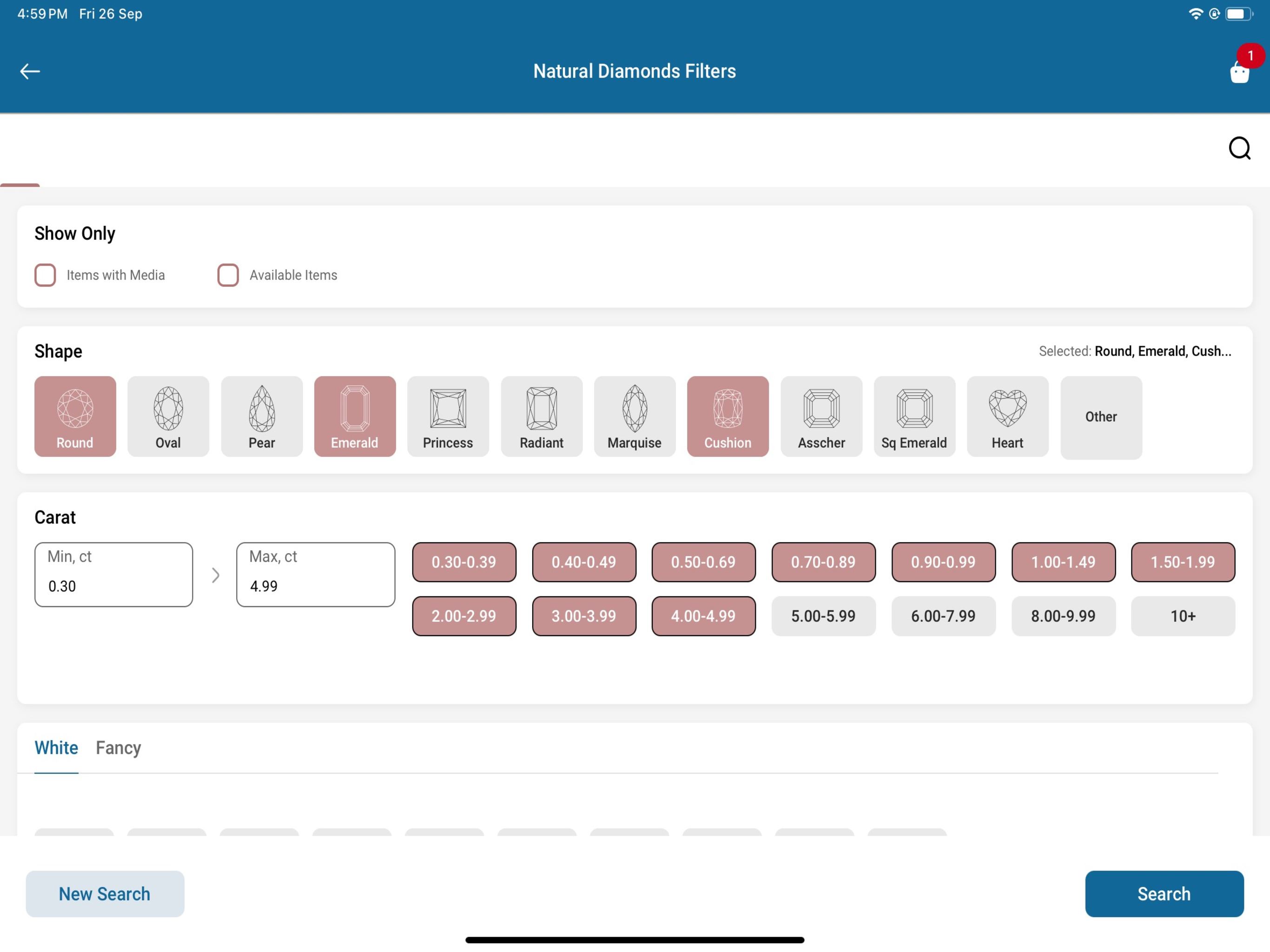Select the Radiant shape
The image size is (1270, 952).
click(x=542, y=416)
